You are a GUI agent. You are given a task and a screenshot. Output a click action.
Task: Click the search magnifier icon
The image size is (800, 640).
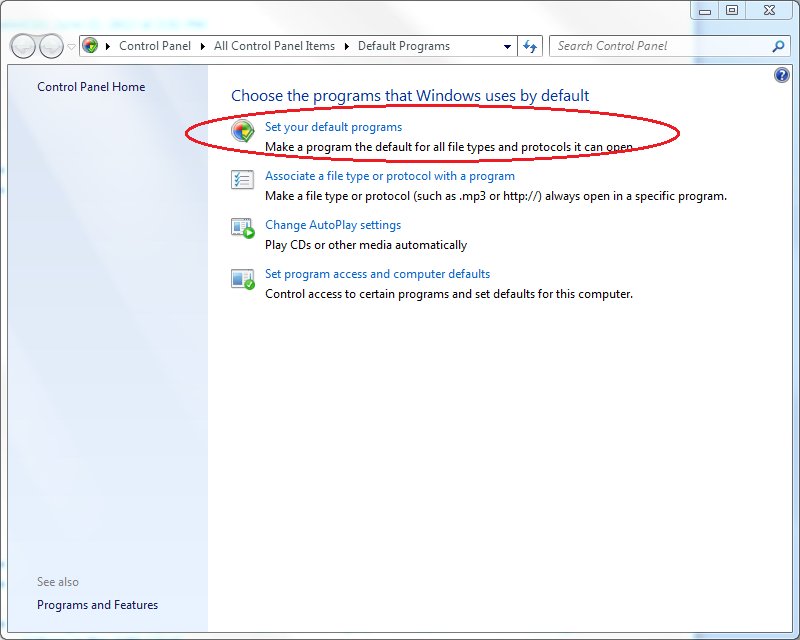click(779, 46)
